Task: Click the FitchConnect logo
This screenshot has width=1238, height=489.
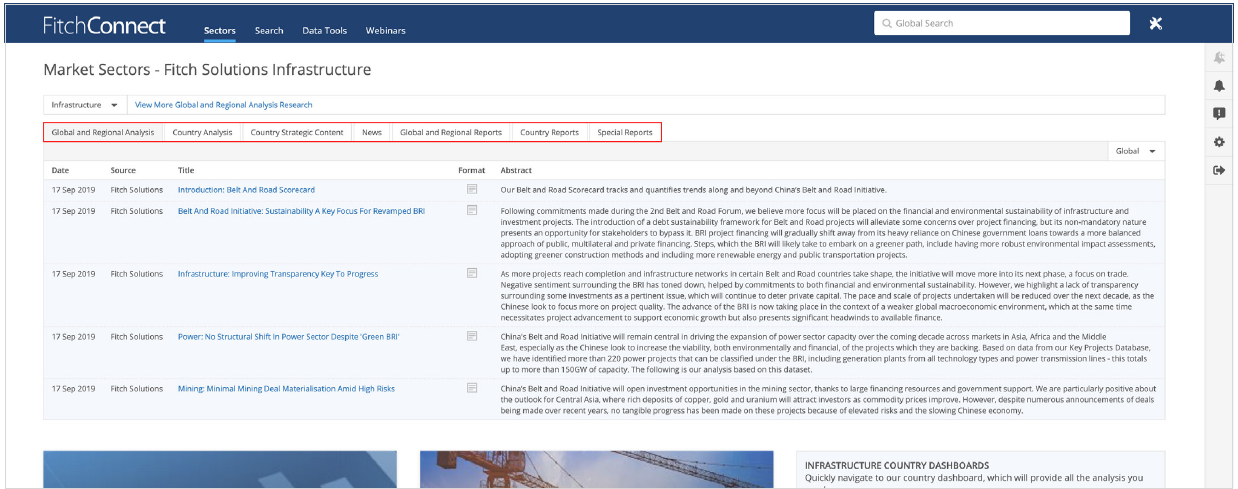Action: 104,26
